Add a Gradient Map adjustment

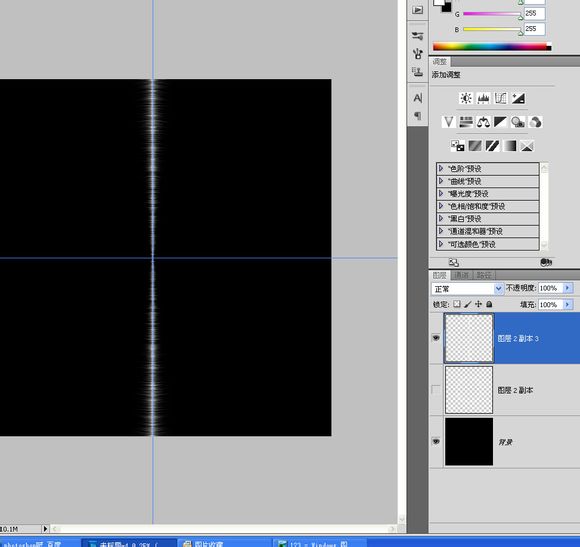pos(510,145)
